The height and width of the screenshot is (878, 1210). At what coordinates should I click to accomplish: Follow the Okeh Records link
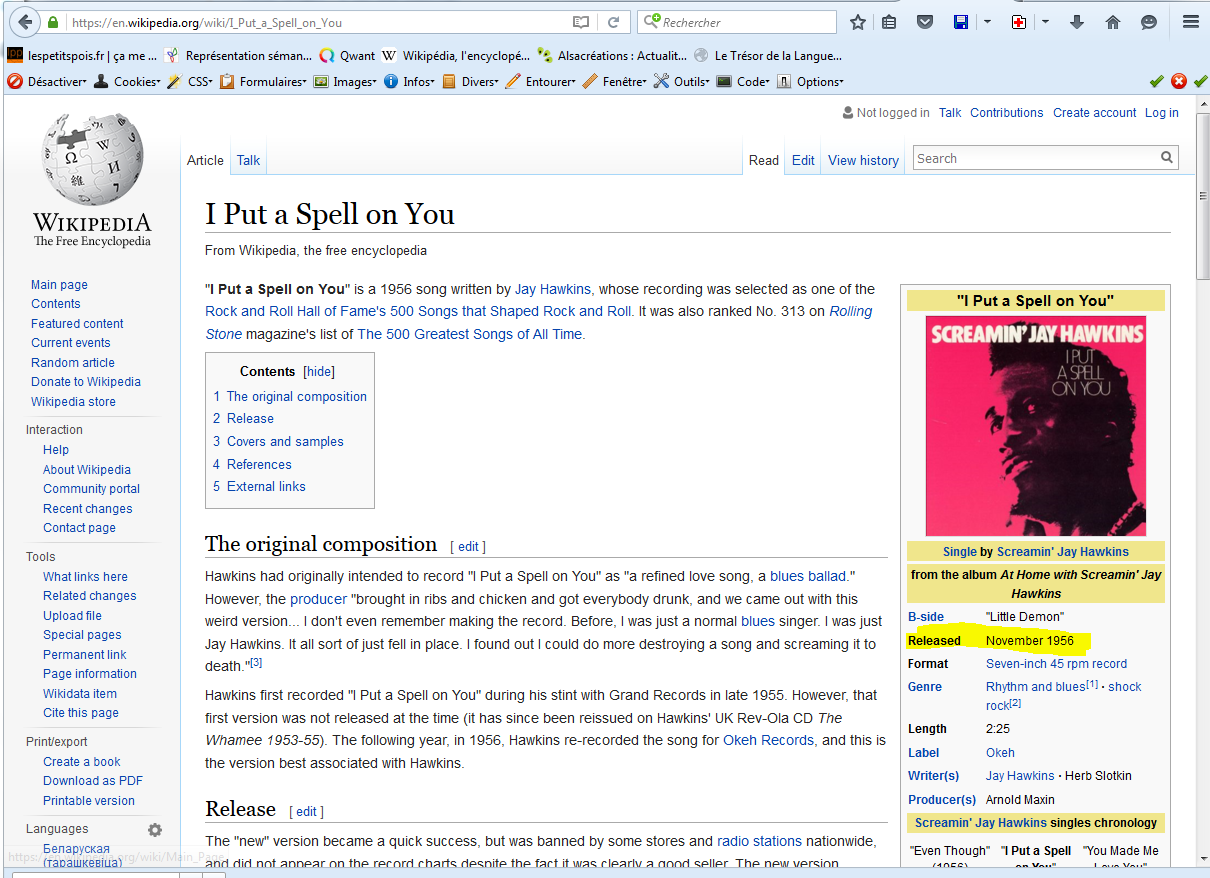tap(769, 741)
